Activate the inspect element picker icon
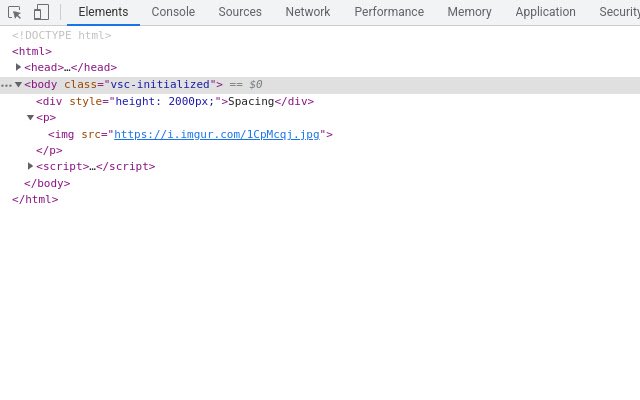 tap(15, 13)
